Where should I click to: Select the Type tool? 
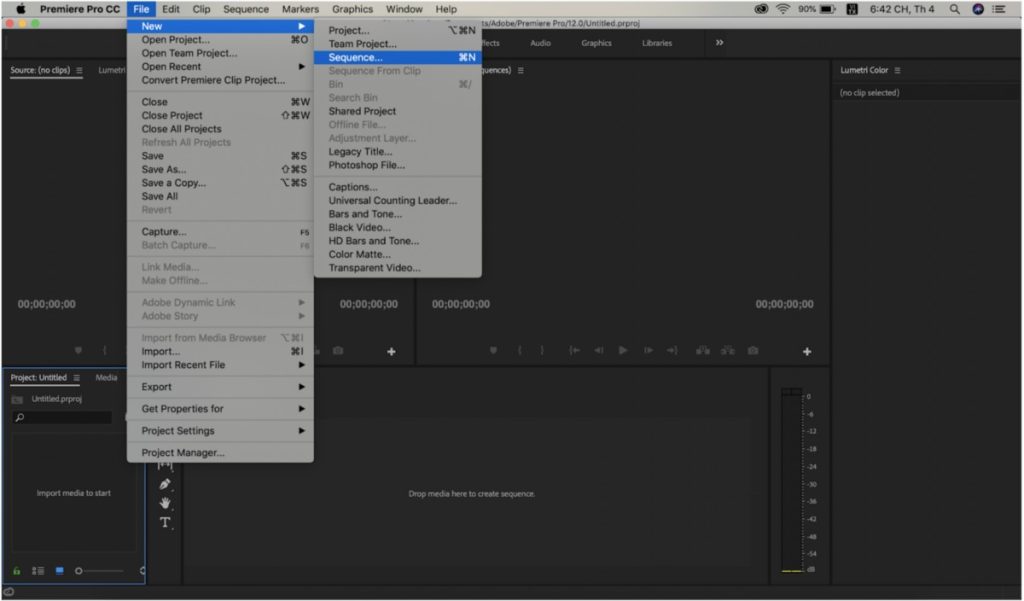point(164,522)
